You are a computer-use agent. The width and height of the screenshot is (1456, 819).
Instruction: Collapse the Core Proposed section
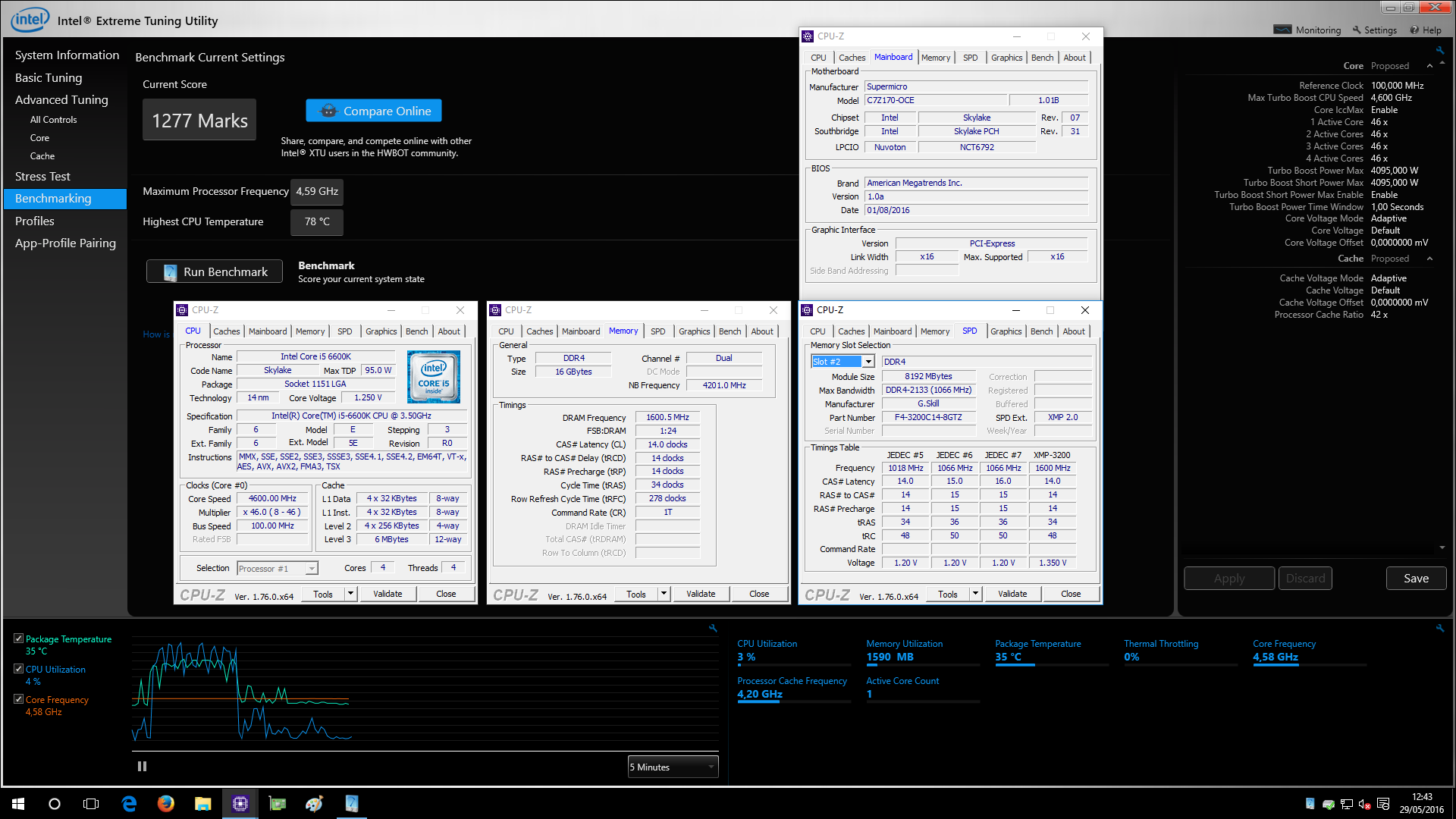[1430, 66]
